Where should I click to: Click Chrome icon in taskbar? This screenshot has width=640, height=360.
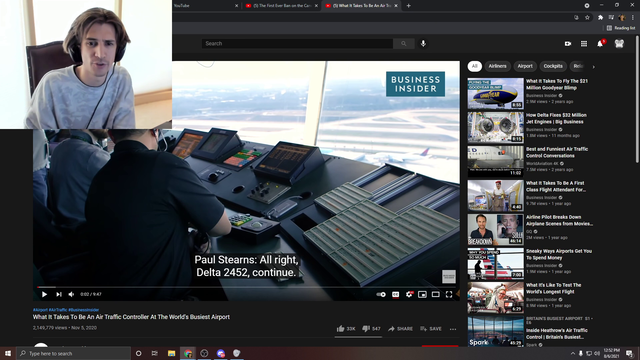[x=188, y=353]
